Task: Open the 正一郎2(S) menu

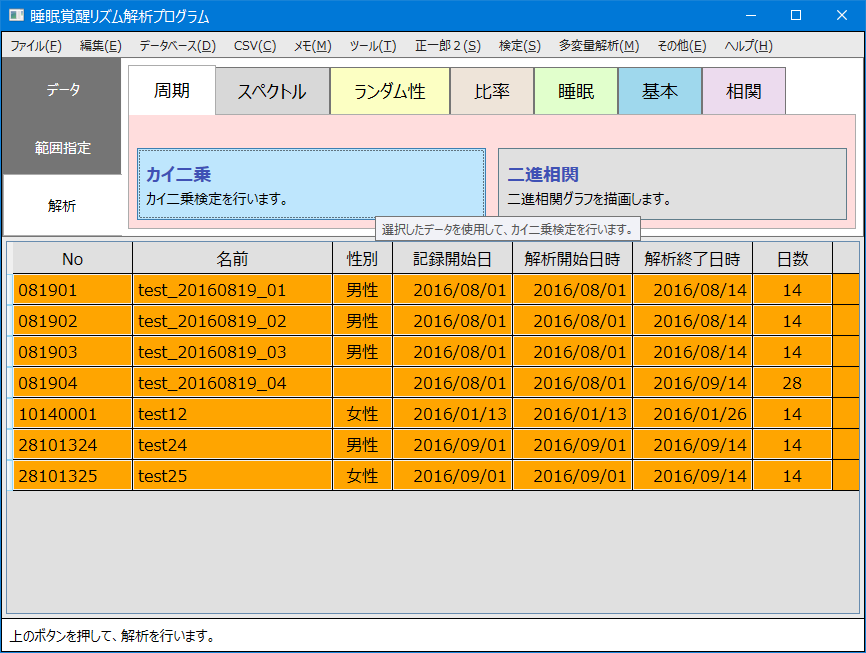Action: pos(448,46)
